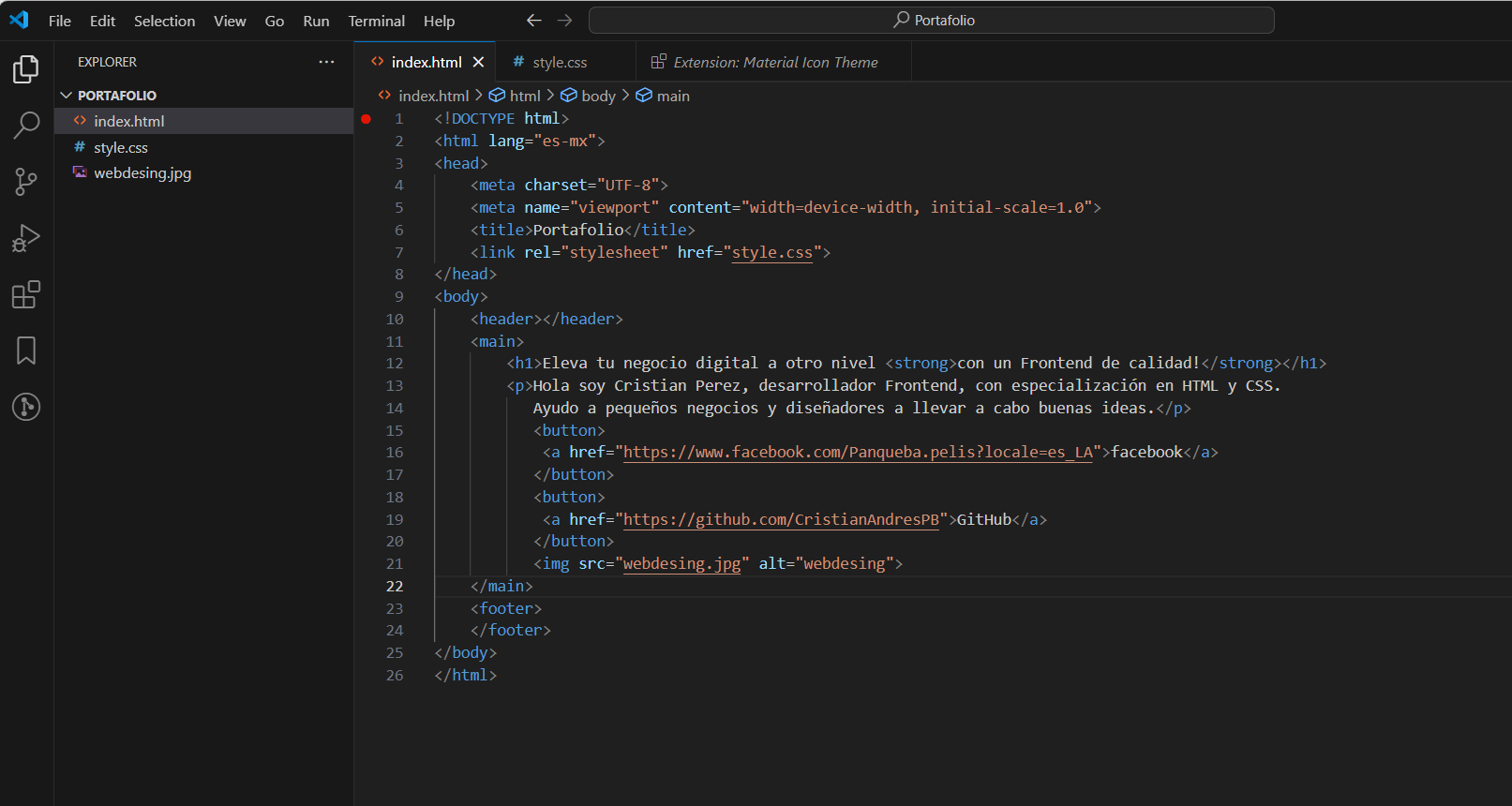Click the </html> tag on line 26
The width and height of the screenshot is (1512, 806).
tap(466, 675)
